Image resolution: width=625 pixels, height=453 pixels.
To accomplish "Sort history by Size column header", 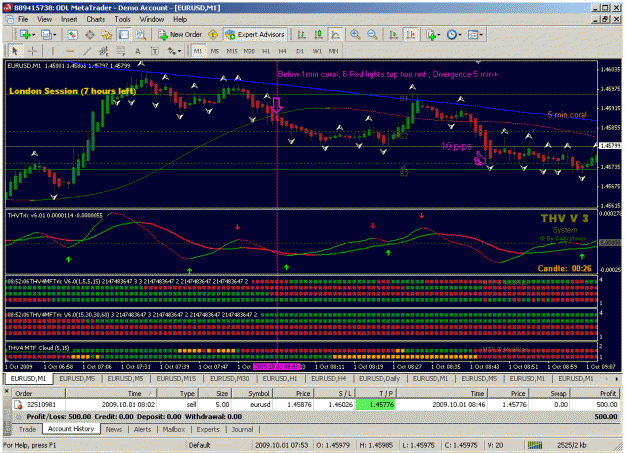I will pyautogui.click(x=215, y=393).
